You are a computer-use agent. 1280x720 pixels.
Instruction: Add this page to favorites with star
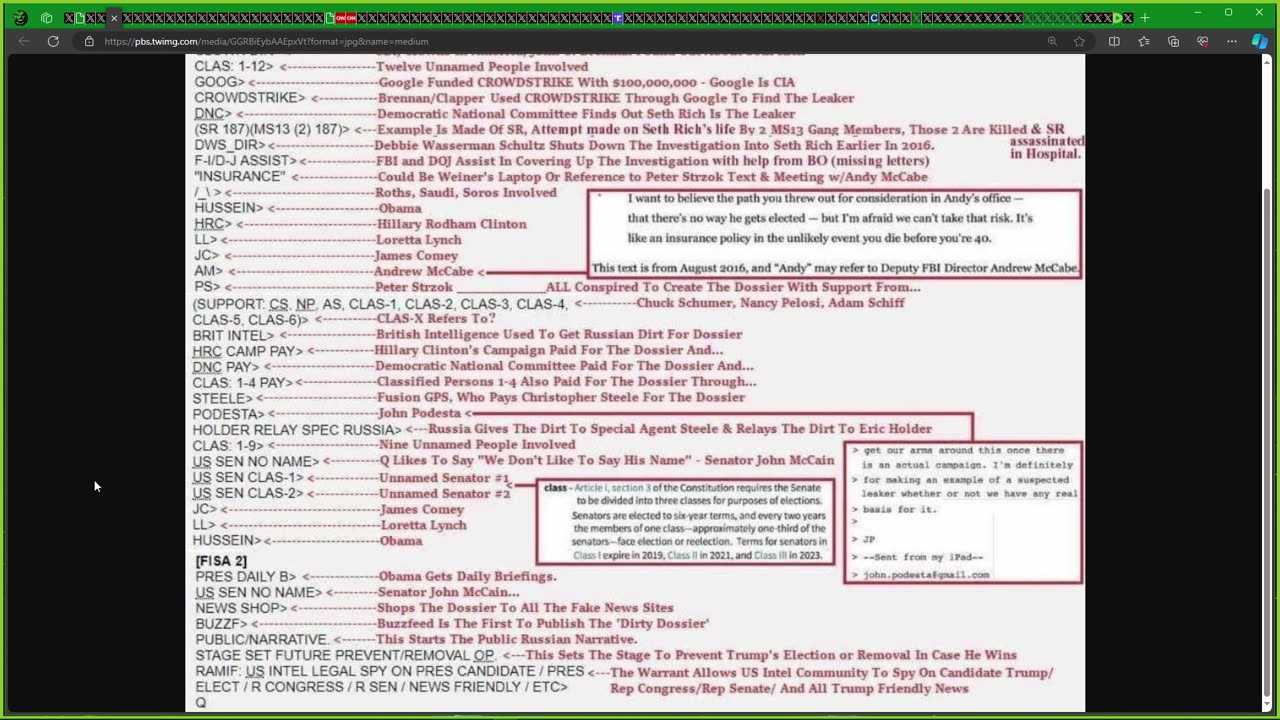tap(1079, 41)
